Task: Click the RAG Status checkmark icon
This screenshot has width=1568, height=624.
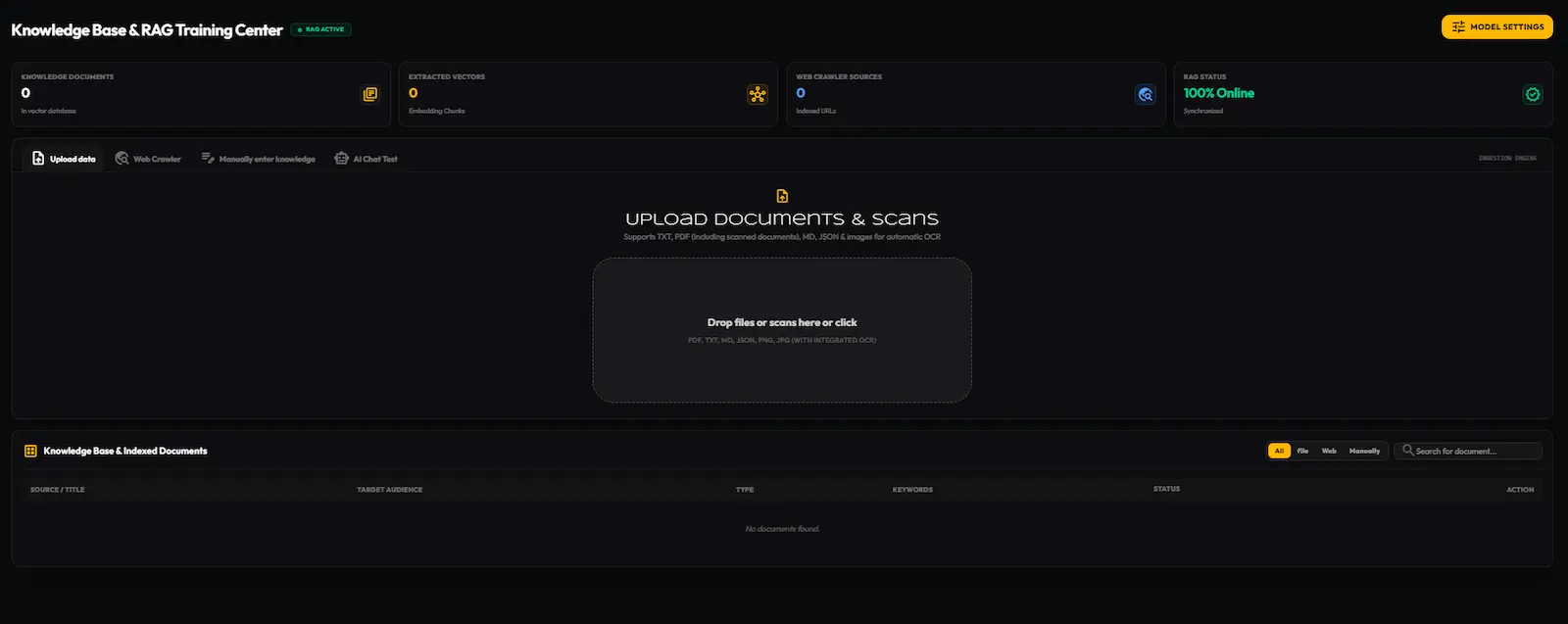Action: [1533, 94]
